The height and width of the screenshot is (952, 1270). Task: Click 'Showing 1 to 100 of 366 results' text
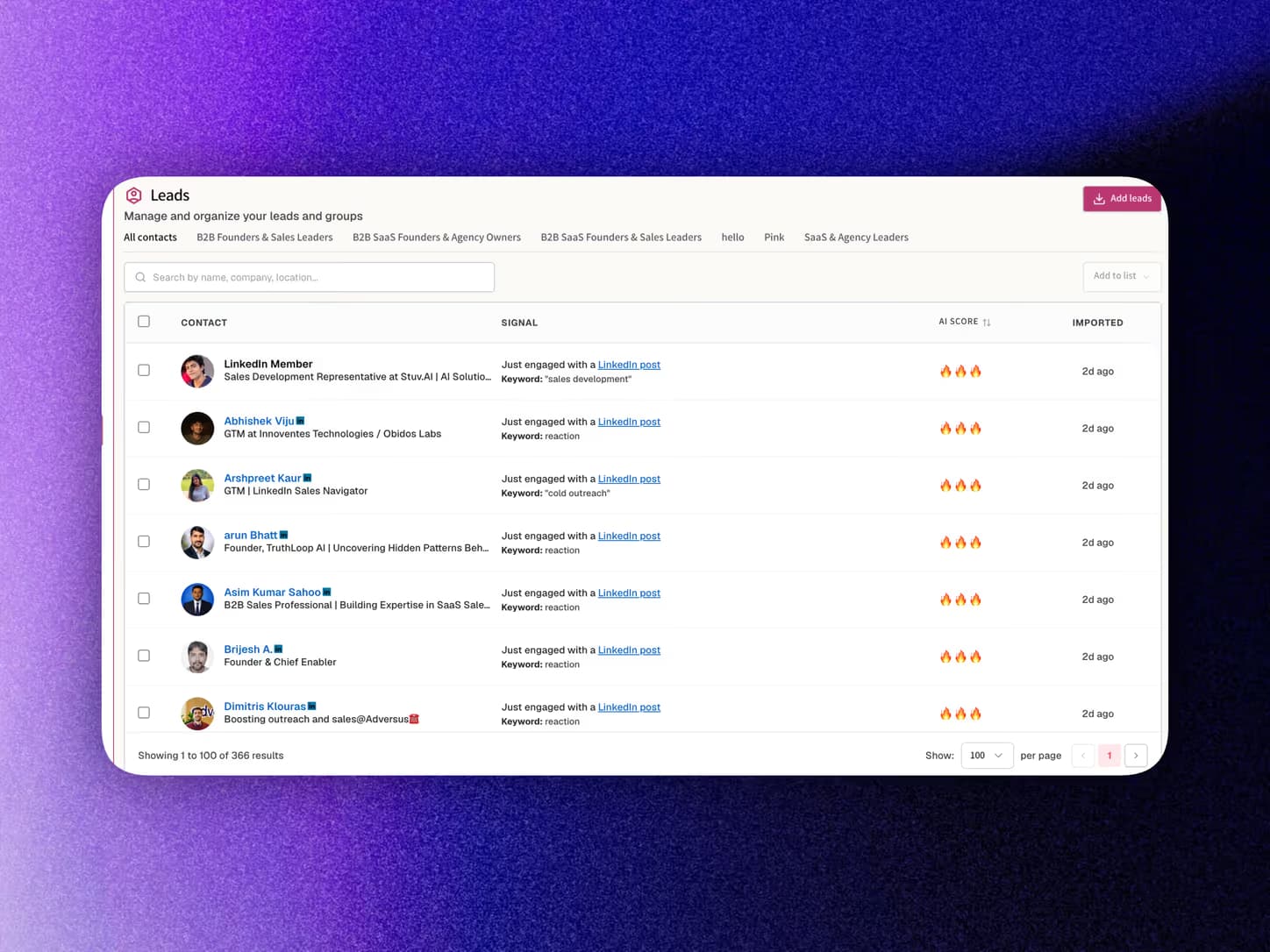[x=210, y=755]
